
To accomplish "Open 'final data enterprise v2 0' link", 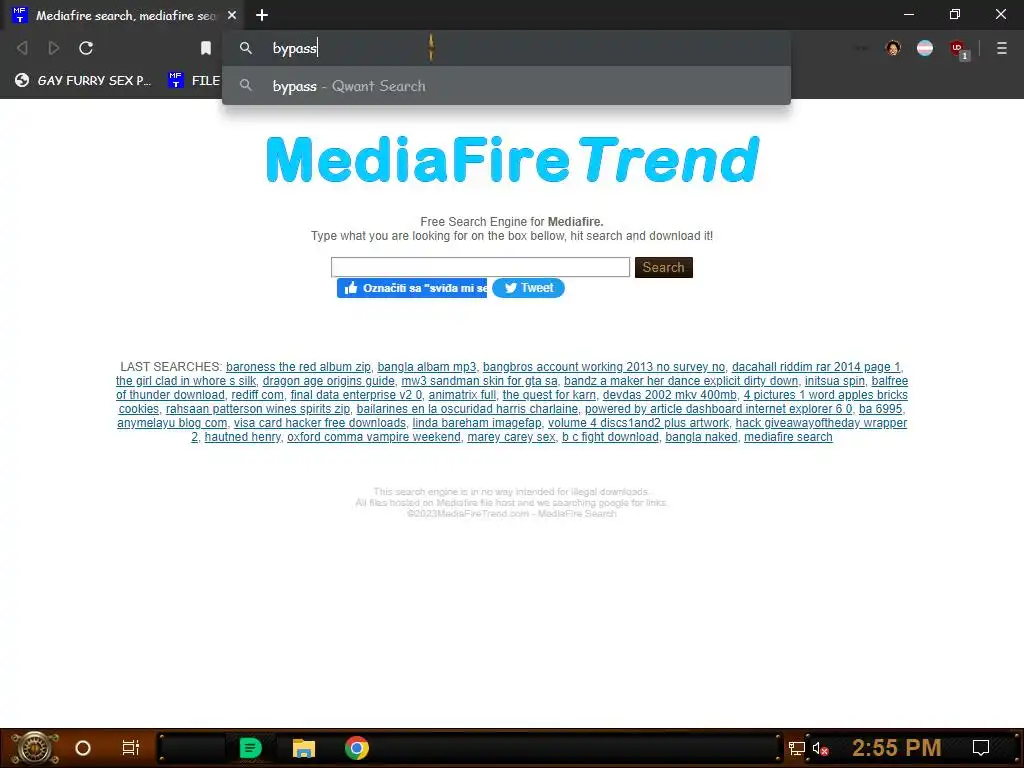I will click(356, 395).
